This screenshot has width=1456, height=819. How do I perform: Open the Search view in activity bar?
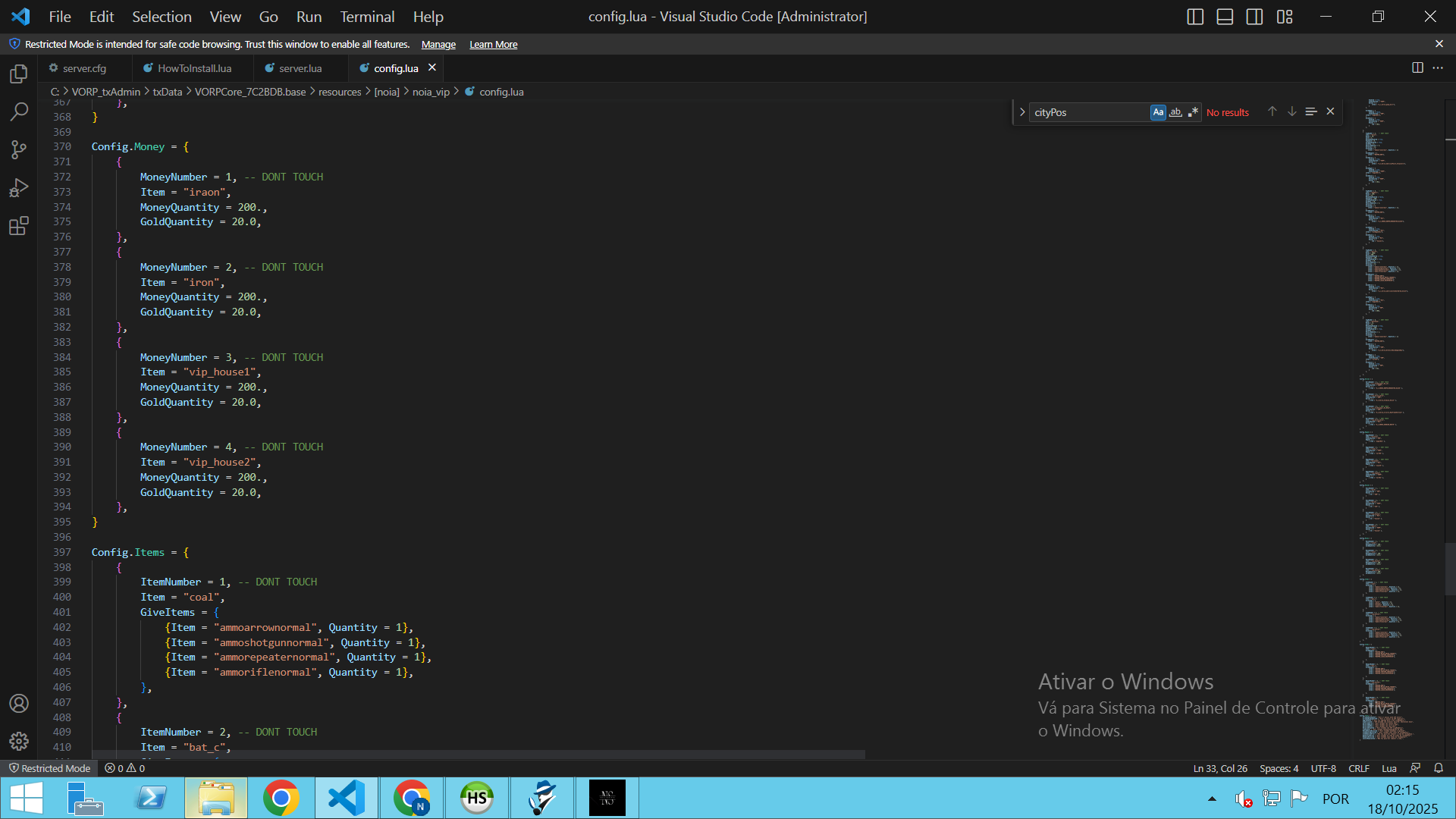tap(19, 111)
